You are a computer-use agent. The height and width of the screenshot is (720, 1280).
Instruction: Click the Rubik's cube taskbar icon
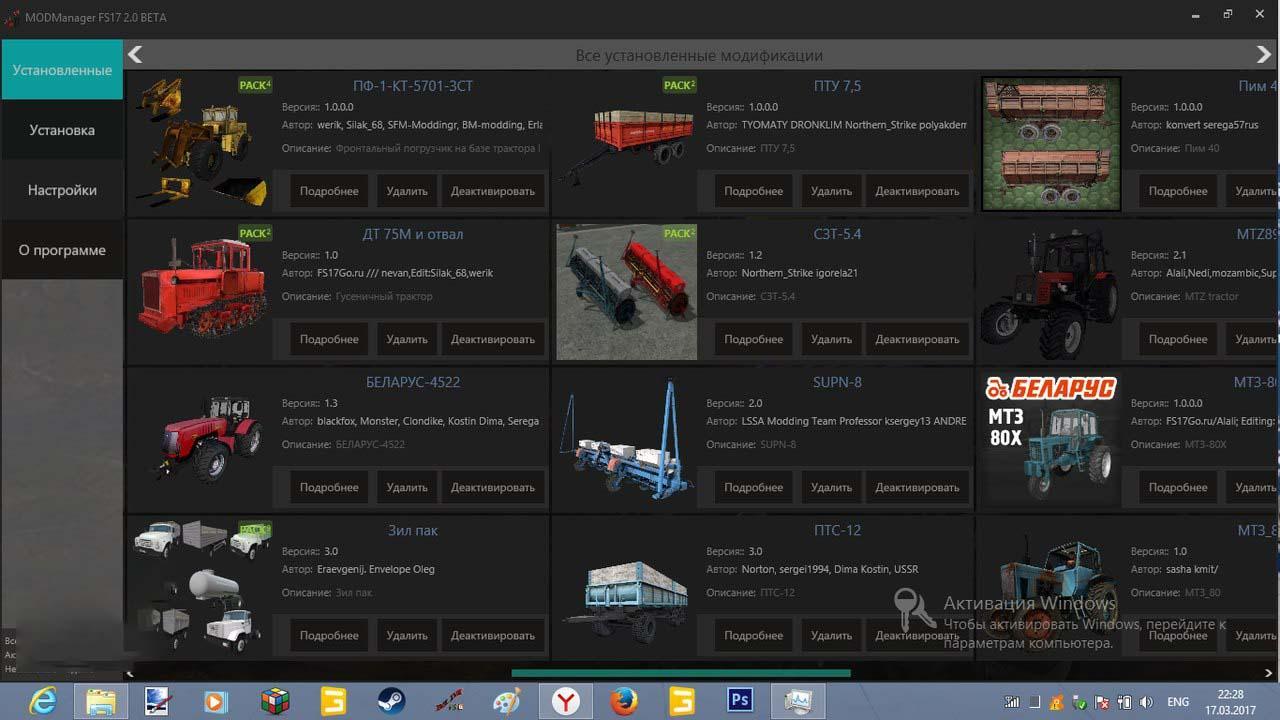pos(274,701)
